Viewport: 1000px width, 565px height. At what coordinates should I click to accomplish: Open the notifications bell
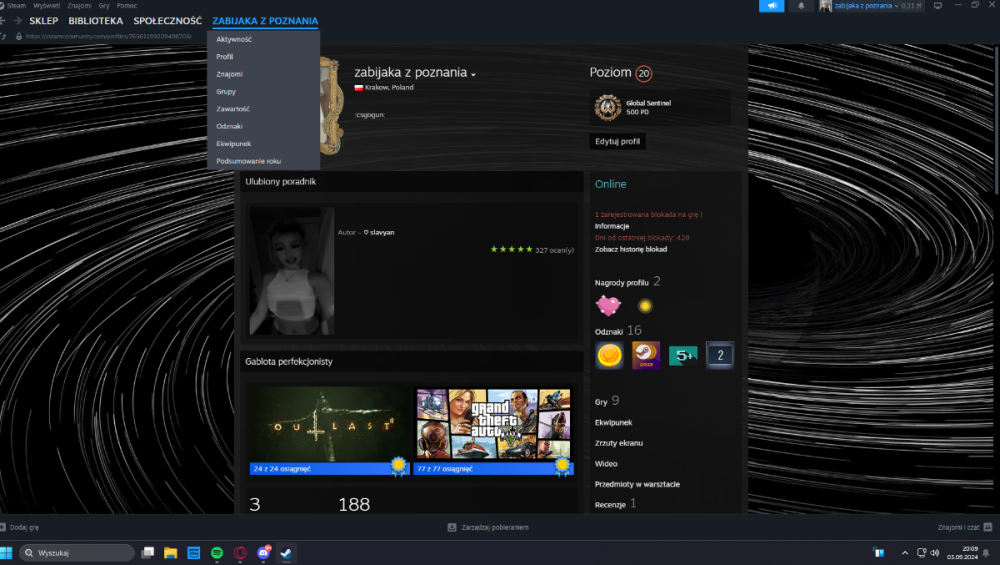[801, 6]
